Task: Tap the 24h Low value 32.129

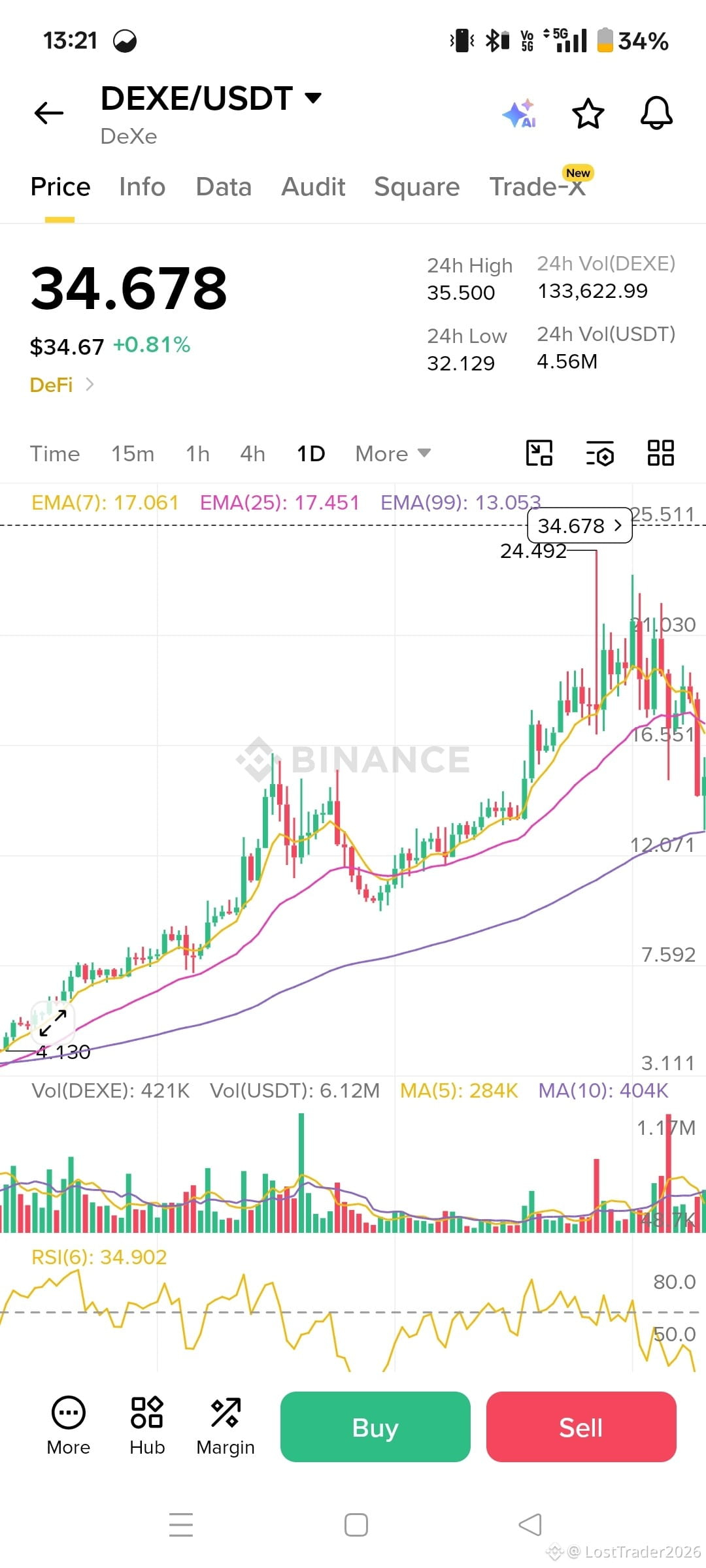Action: coord(461,363)
